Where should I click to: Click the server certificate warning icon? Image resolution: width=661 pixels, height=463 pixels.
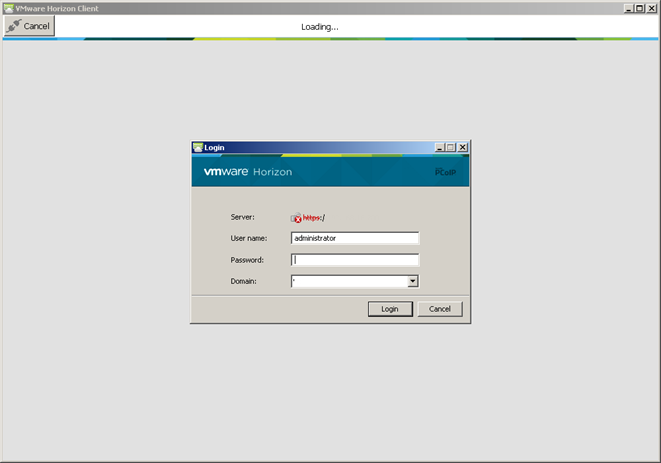tap(296, 218)
